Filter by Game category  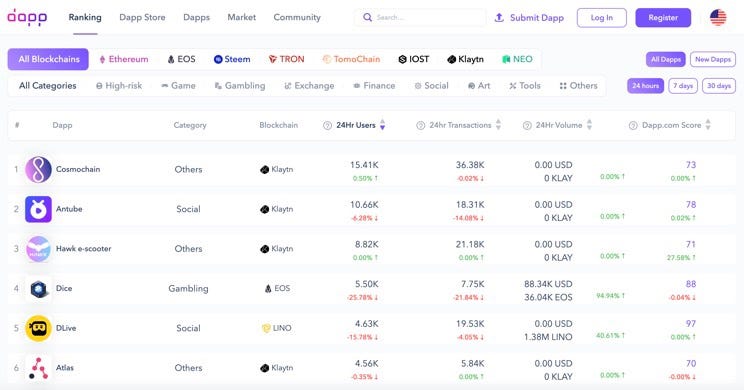[x=178, y=86]
